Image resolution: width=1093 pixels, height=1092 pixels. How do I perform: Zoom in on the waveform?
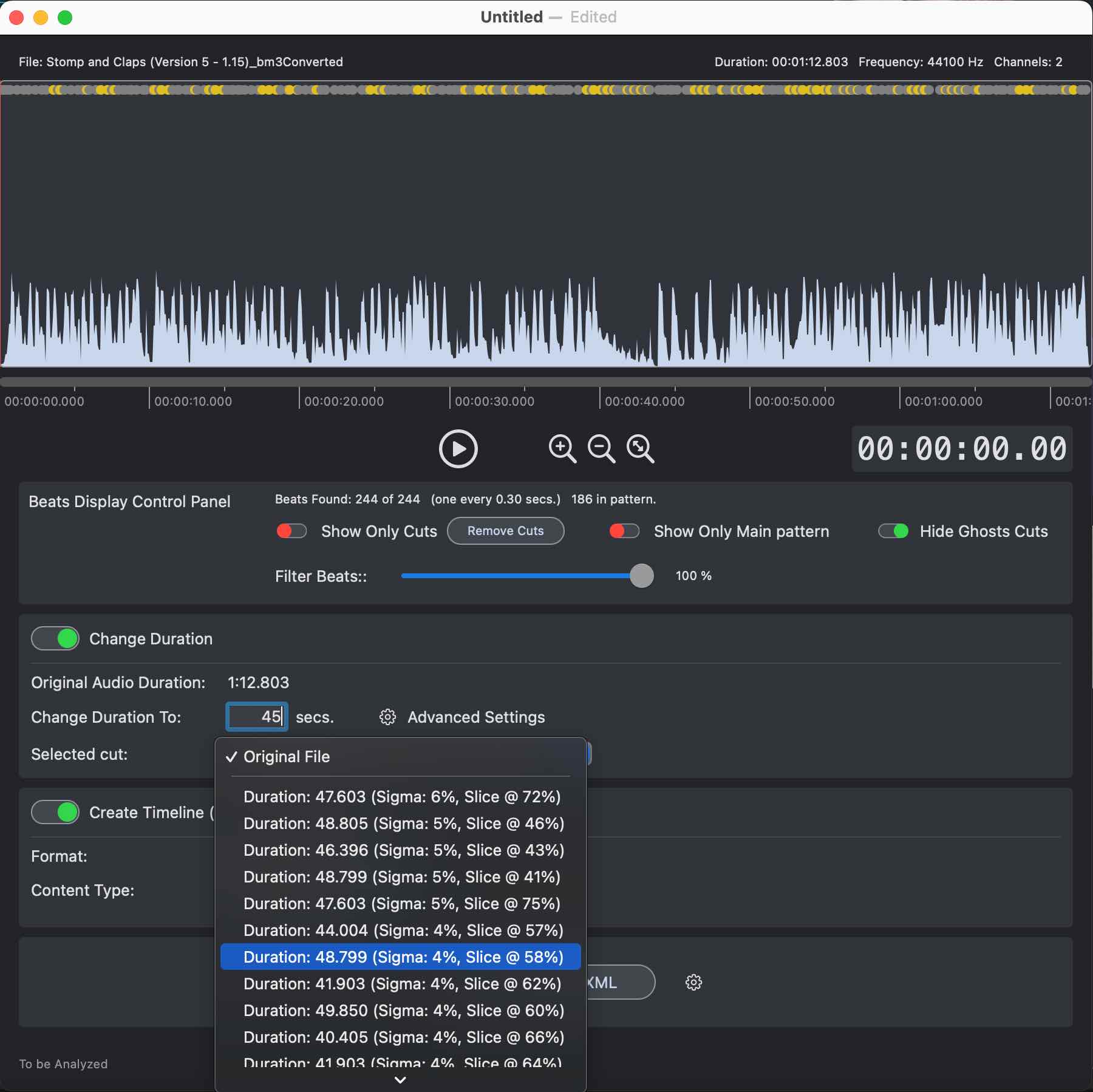[562, 449]
